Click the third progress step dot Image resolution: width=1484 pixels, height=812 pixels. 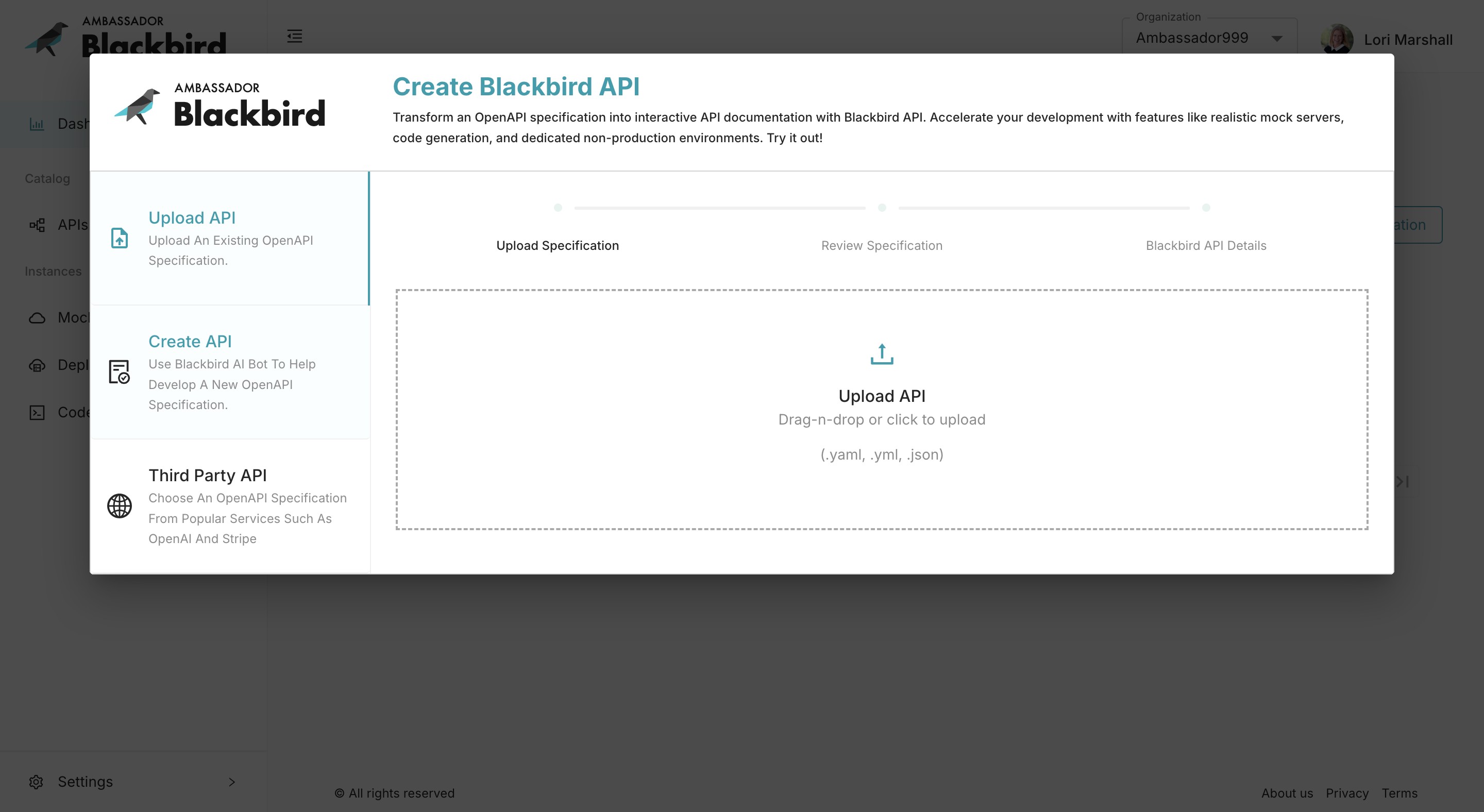coord(1206,207)
